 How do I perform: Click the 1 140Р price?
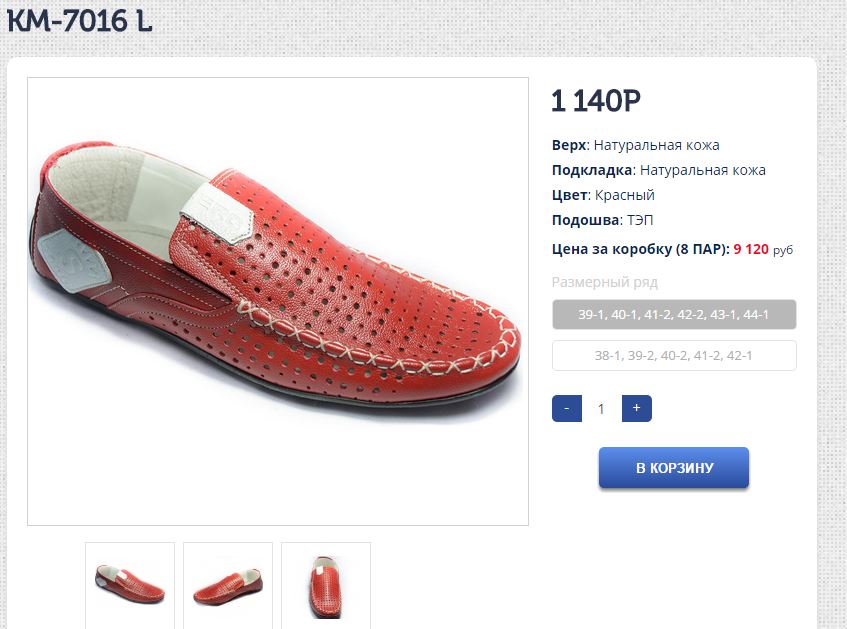(x=596, y=100)
